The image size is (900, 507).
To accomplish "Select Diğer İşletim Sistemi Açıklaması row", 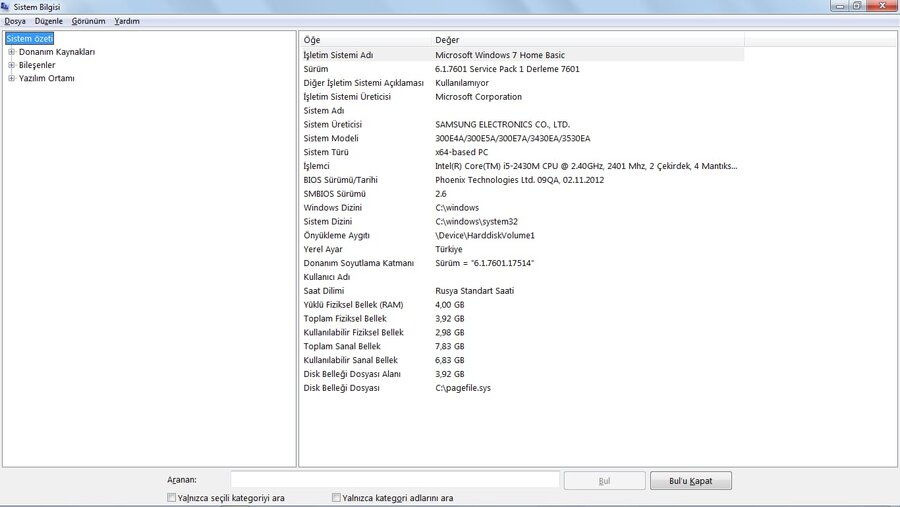I will point(522,83).
